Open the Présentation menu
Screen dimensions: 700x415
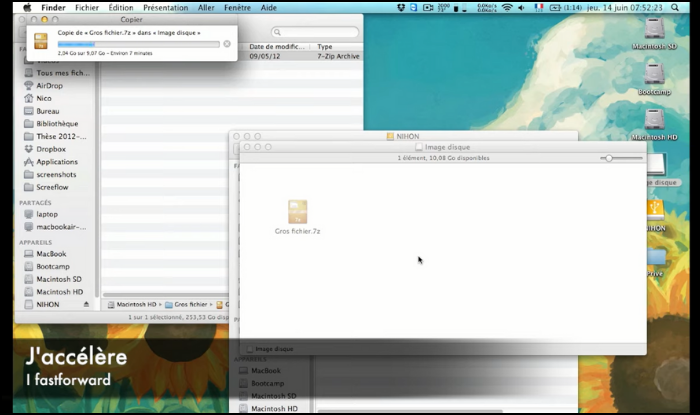click(165, 7)
